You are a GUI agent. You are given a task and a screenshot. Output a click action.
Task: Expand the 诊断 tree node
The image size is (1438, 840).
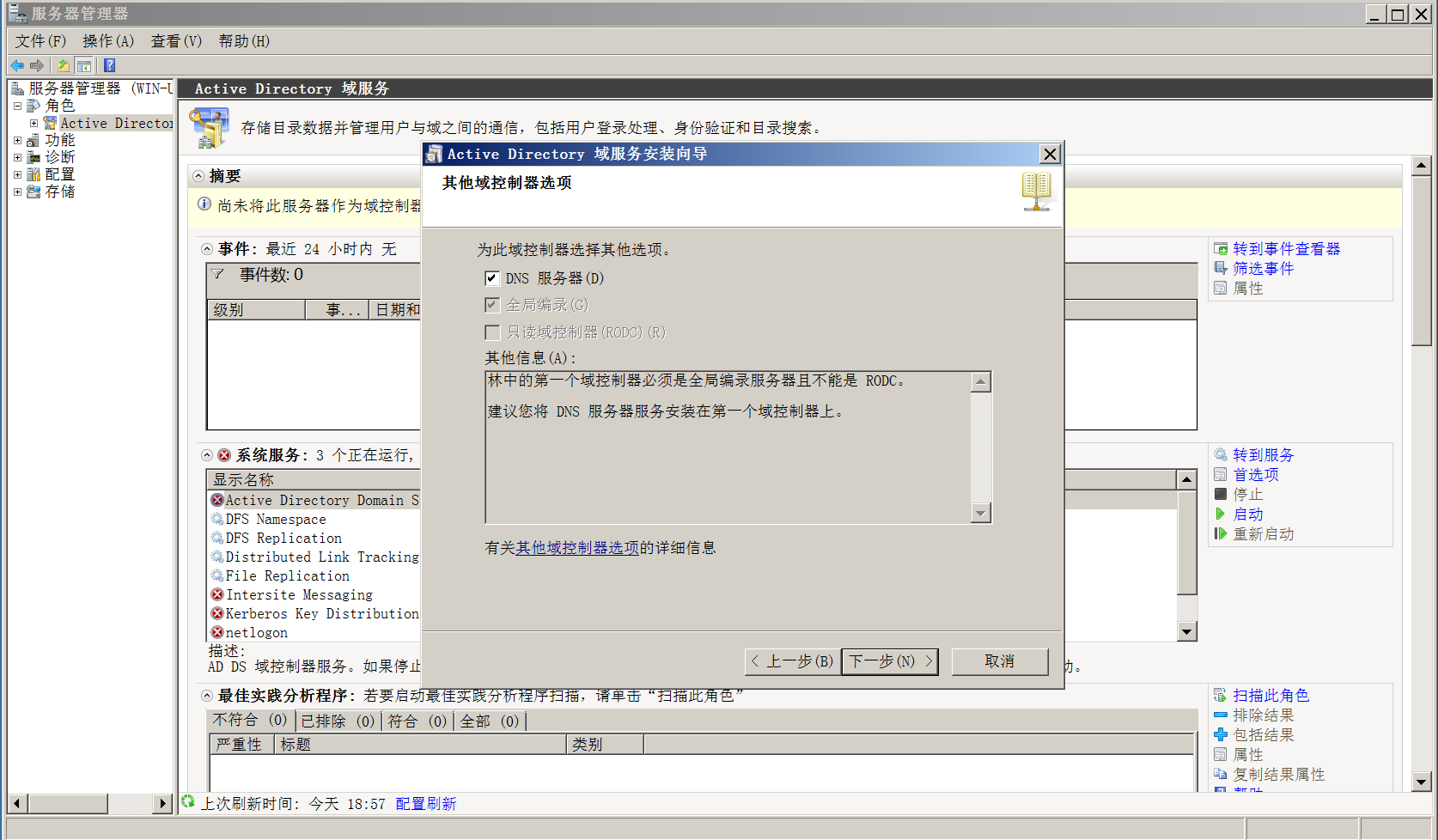(17, 157)
